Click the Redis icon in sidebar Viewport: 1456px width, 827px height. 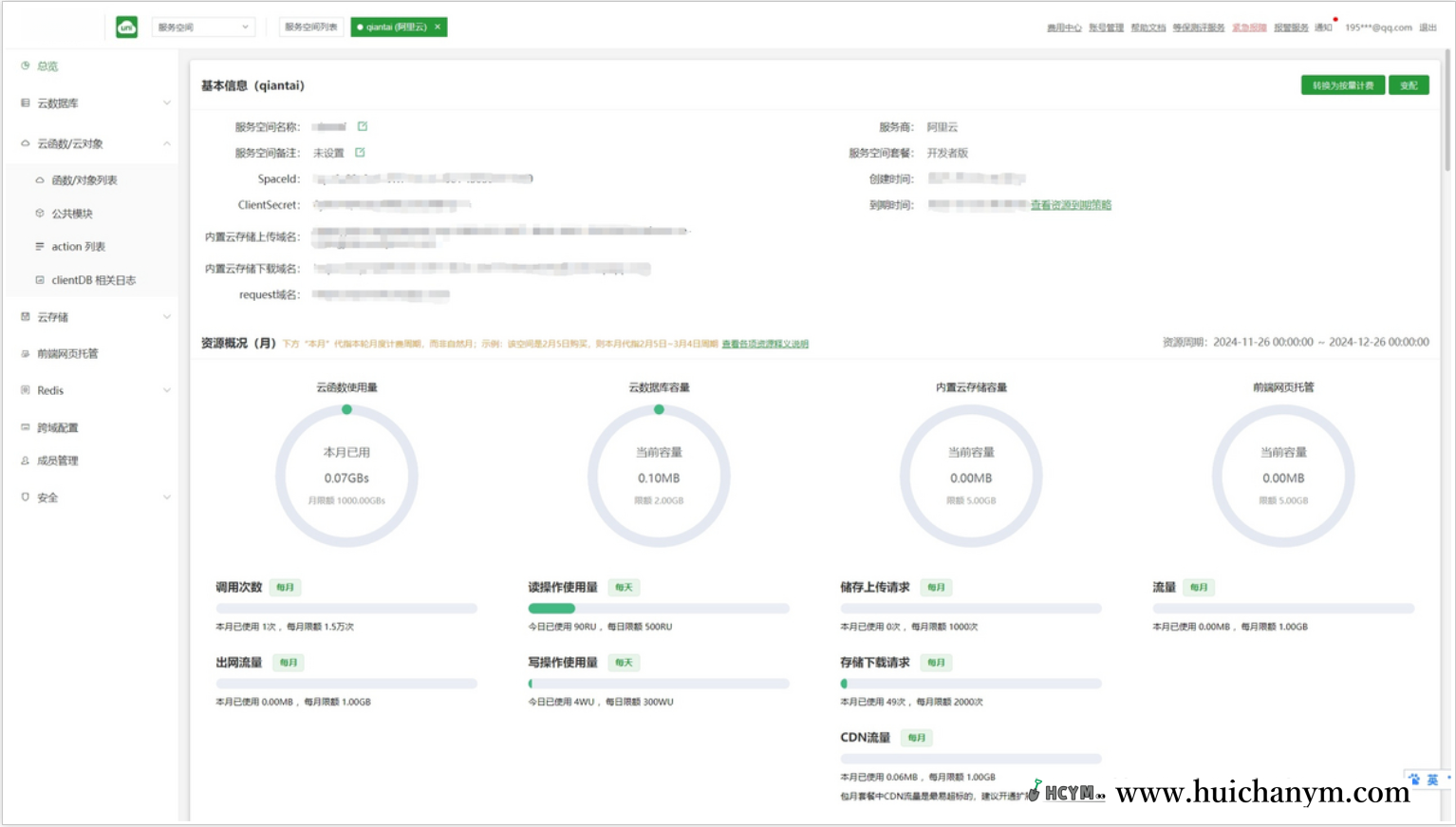tap(25, 390)
